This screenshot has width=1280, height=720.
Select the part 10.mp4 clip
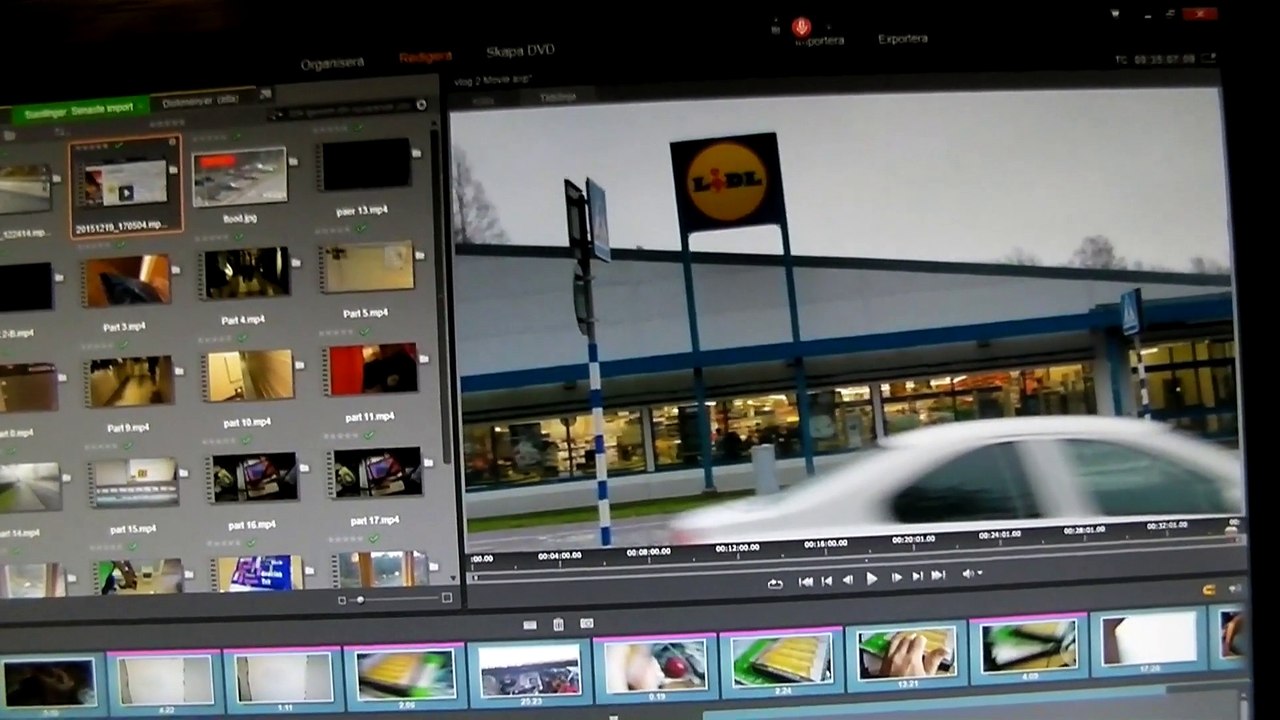tap(248, 375)
